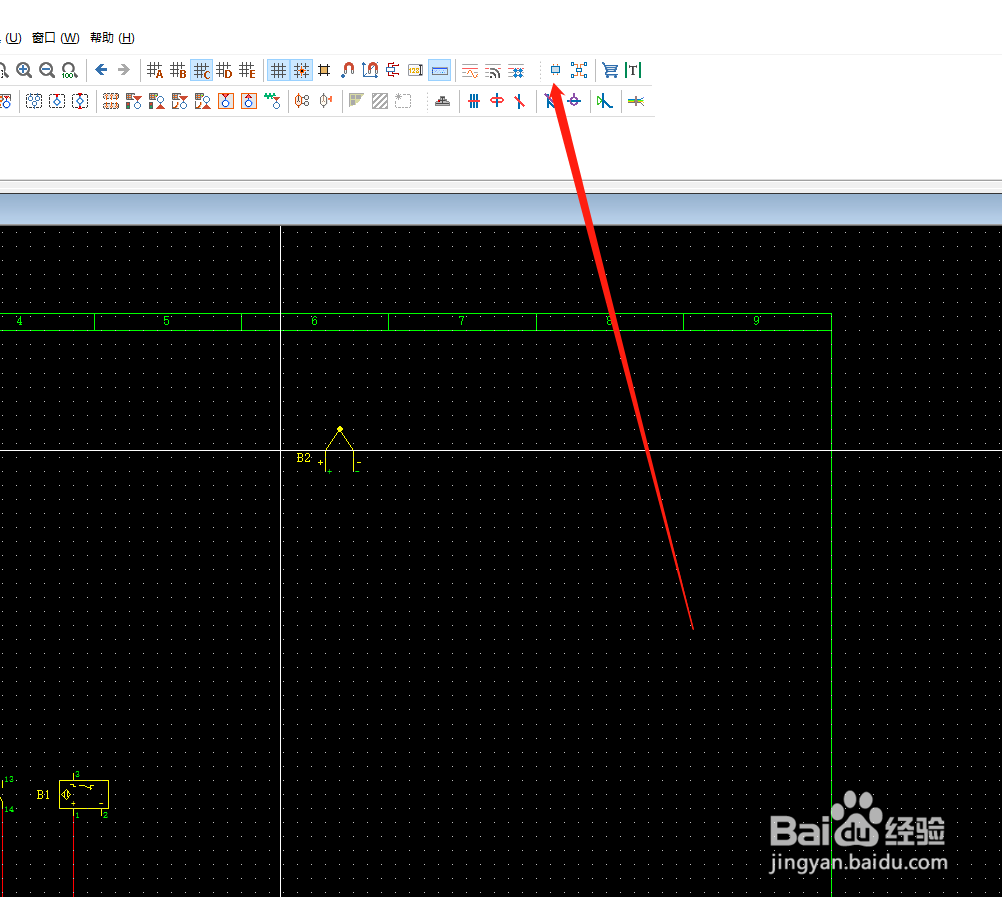Select the B2 sensor symbol on canvas
This screenshot has height=897, width=1002.
click(339, 450)
